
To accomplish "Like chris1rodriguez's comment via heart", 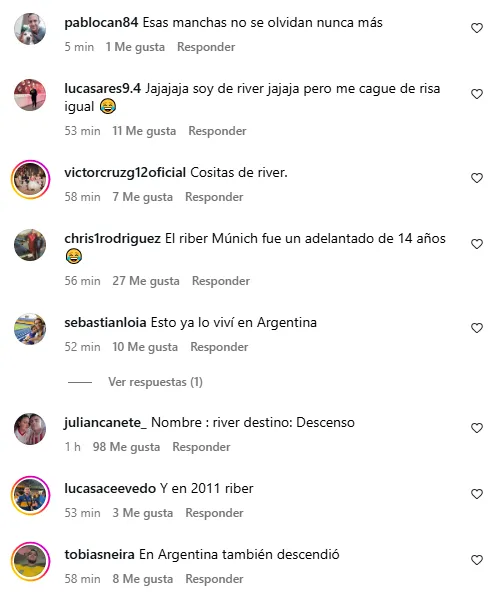I will point(477,244).
